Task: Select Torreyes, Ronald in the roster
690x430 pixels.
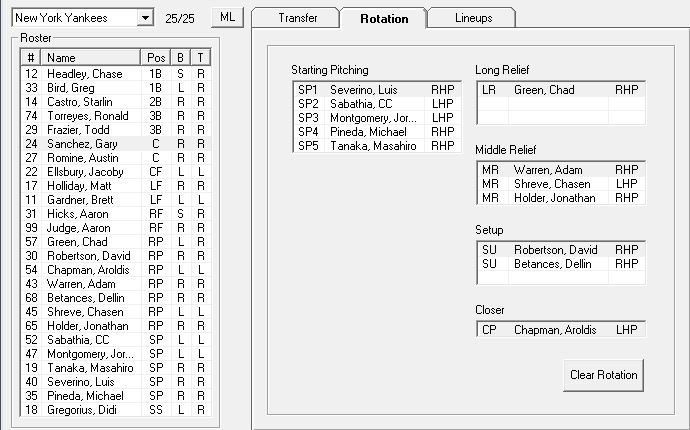Action: coord(116,116)
